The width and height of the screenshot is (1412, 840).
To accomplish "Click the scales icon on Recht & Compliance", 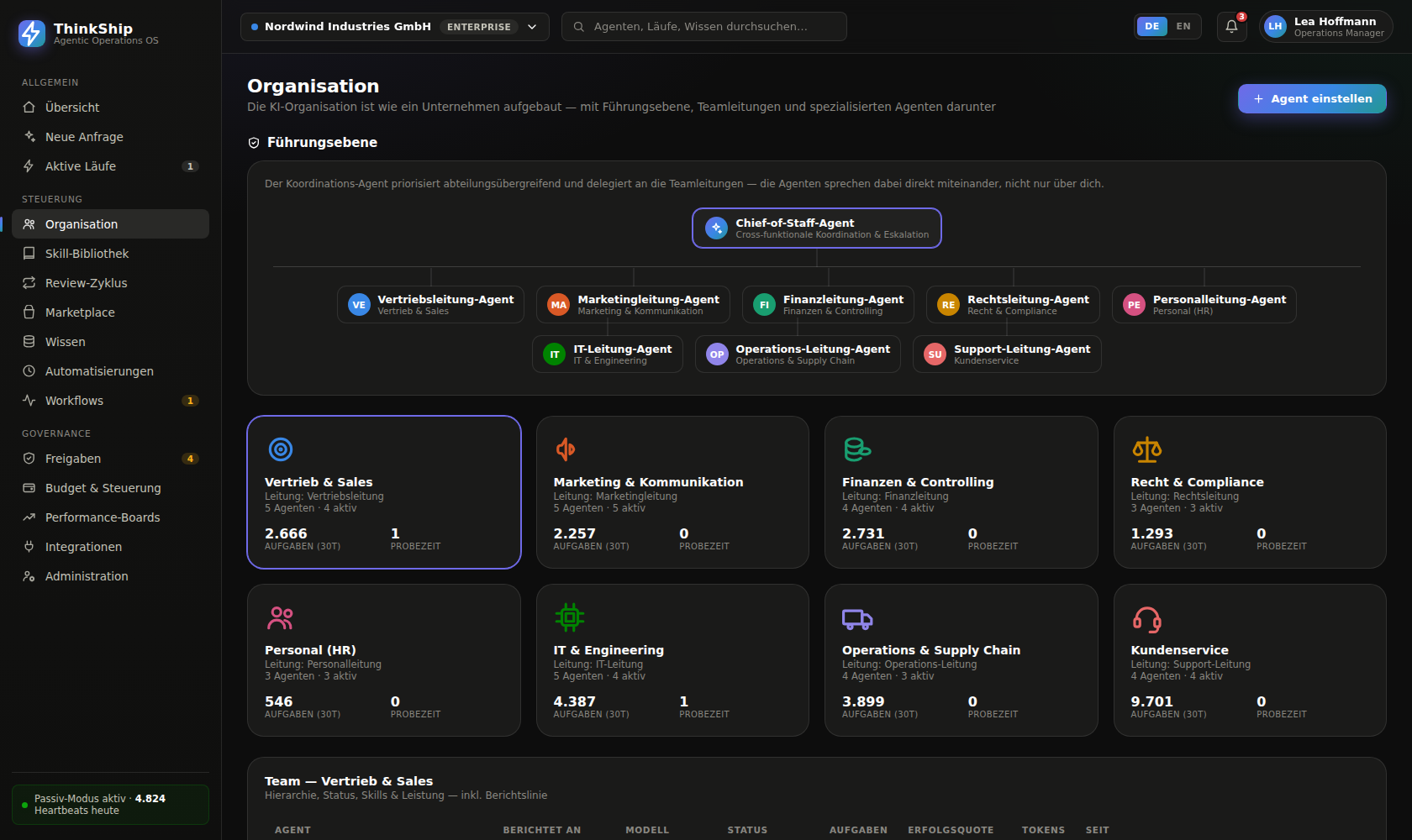I will tap(1146, 449).
